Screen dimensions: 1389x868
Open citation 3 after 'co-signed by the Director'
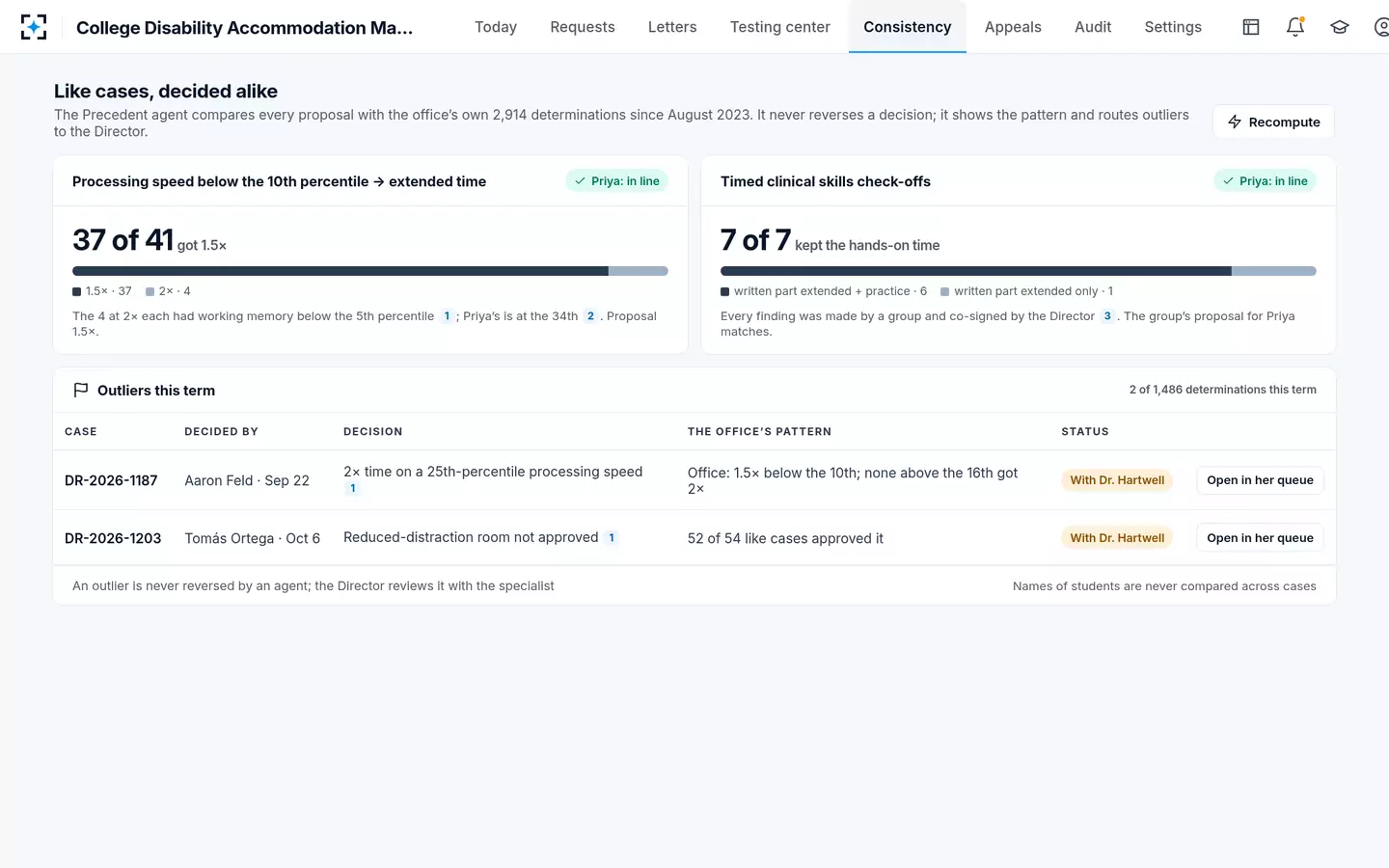1107,316
